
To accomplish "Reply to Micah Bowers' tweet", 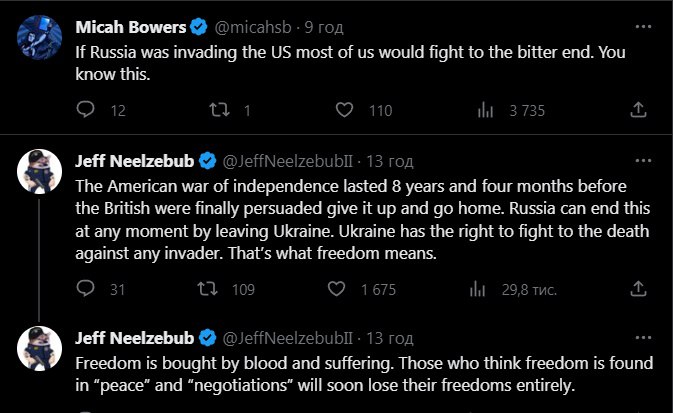I will click(88, 110).
